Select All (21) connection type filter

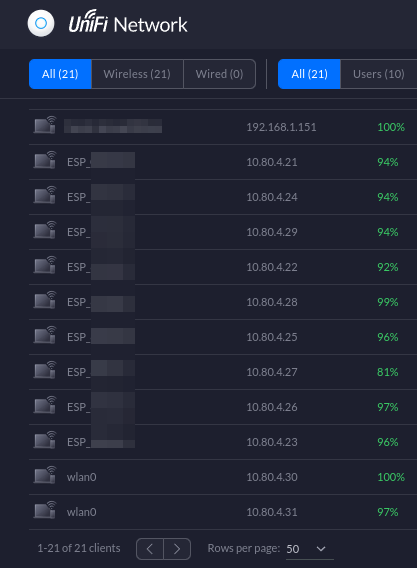pos(60,74)
